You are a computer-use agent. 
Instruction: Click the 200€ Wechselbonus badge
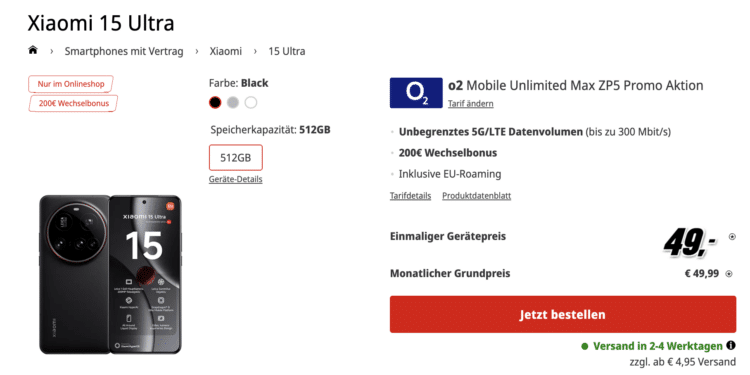(73, 103)
